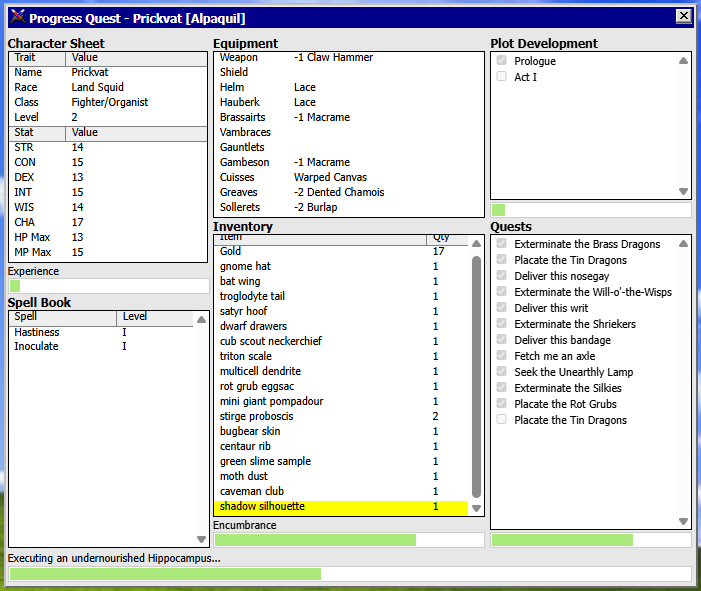Image resolution: width=701 pixels, height=591 pixels.
Task: Toggle the Prologue checkbox
Action: (x=502, y=60)
